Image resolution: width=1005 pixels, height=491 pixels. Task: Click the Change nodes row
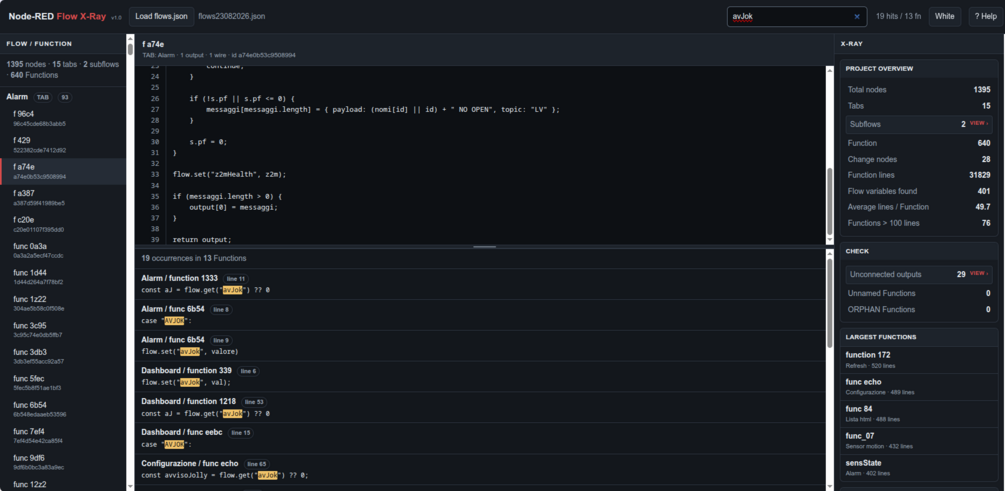pyautogui.click(x=919, y=159)
